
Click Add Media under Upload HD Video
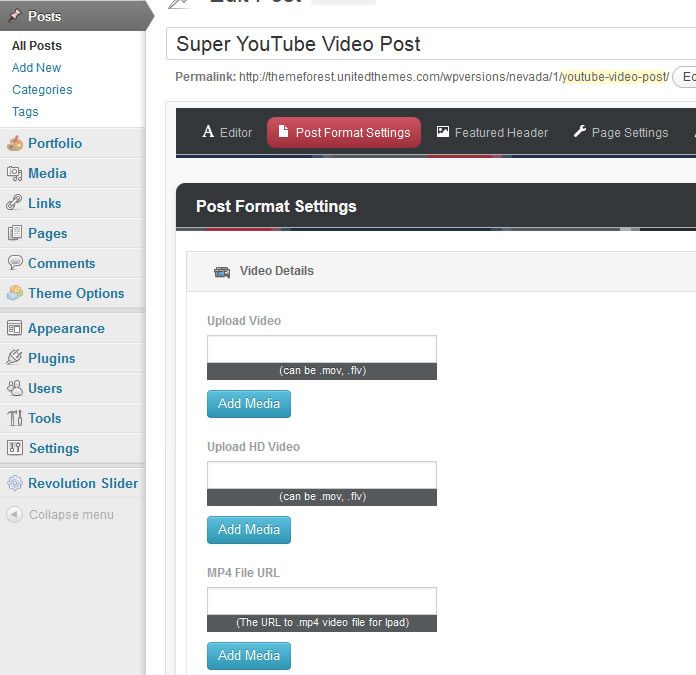pyautogui.click(x=249, y=530)
